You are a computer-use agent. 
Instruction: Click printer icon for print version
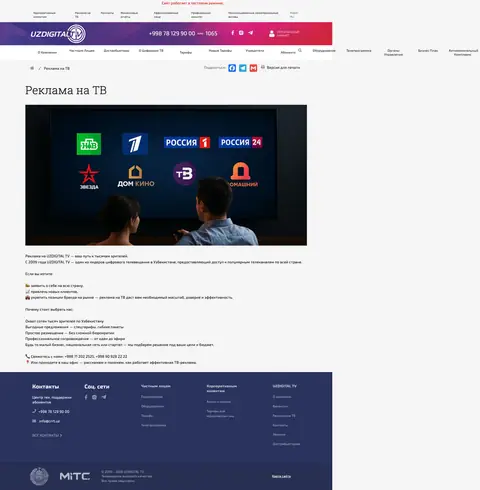point(263,67)
